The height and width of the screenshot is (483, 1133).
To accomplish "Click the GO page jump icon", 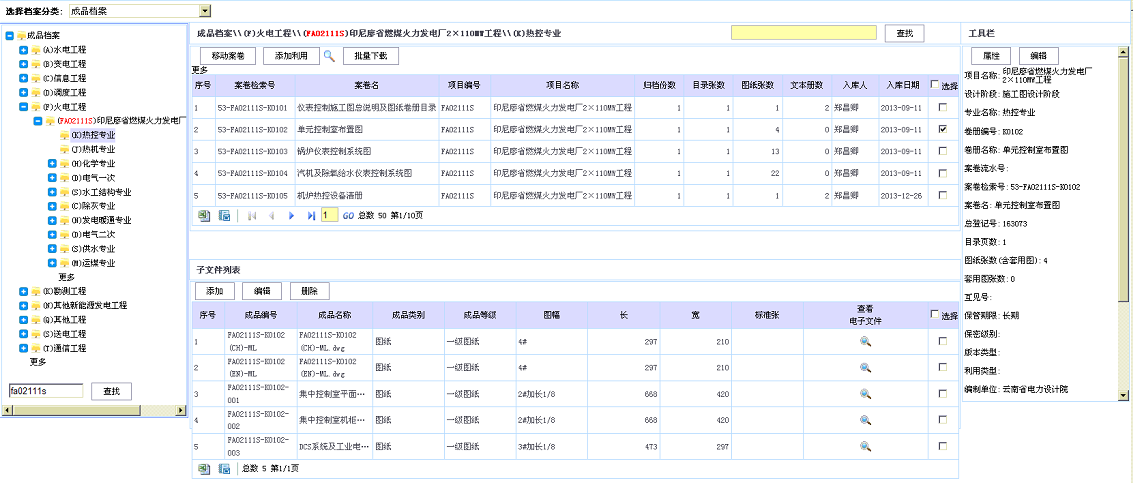I will [x=348, y=215].
